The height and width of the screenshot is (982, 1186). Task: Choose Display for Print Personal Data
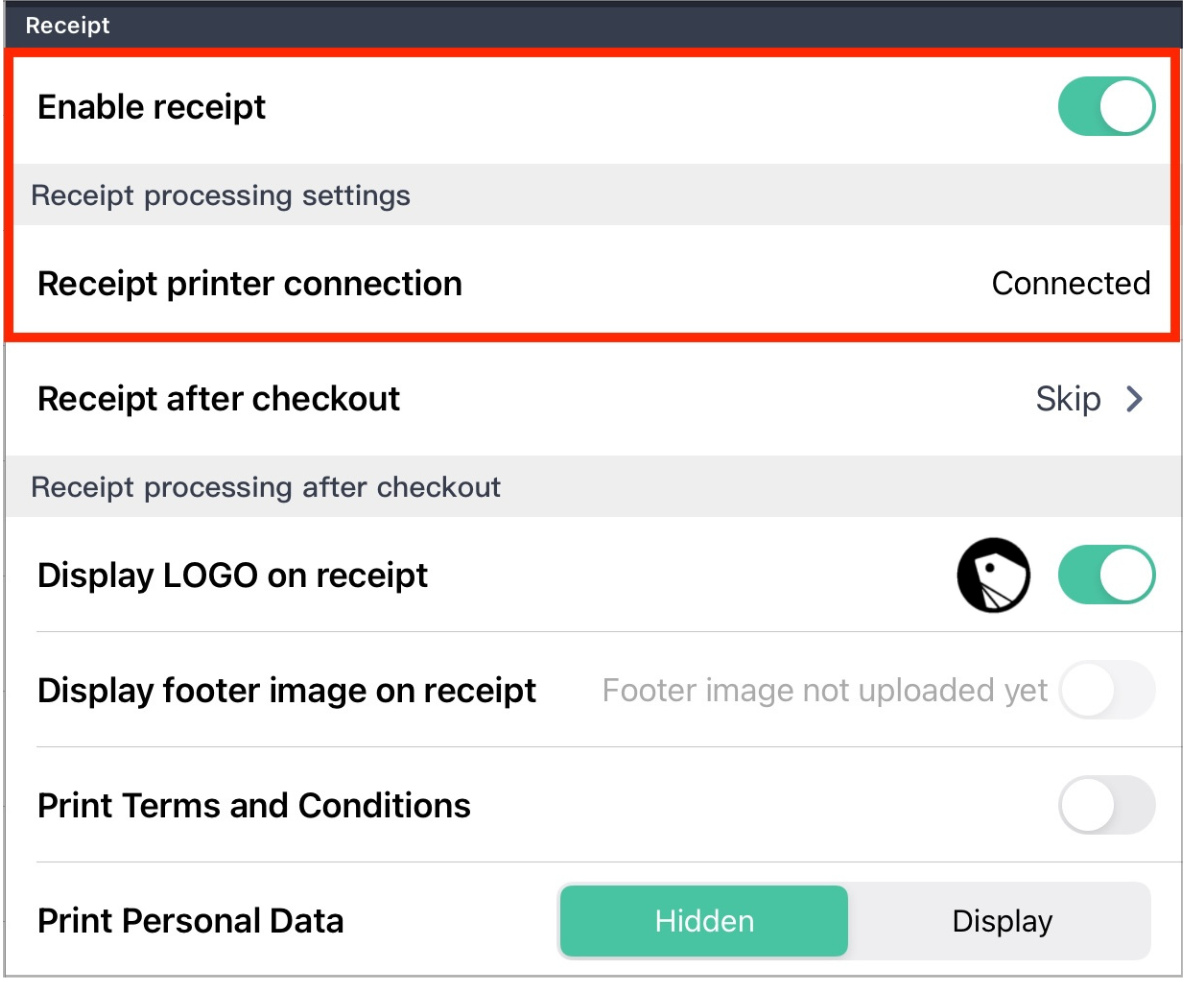1001,921
